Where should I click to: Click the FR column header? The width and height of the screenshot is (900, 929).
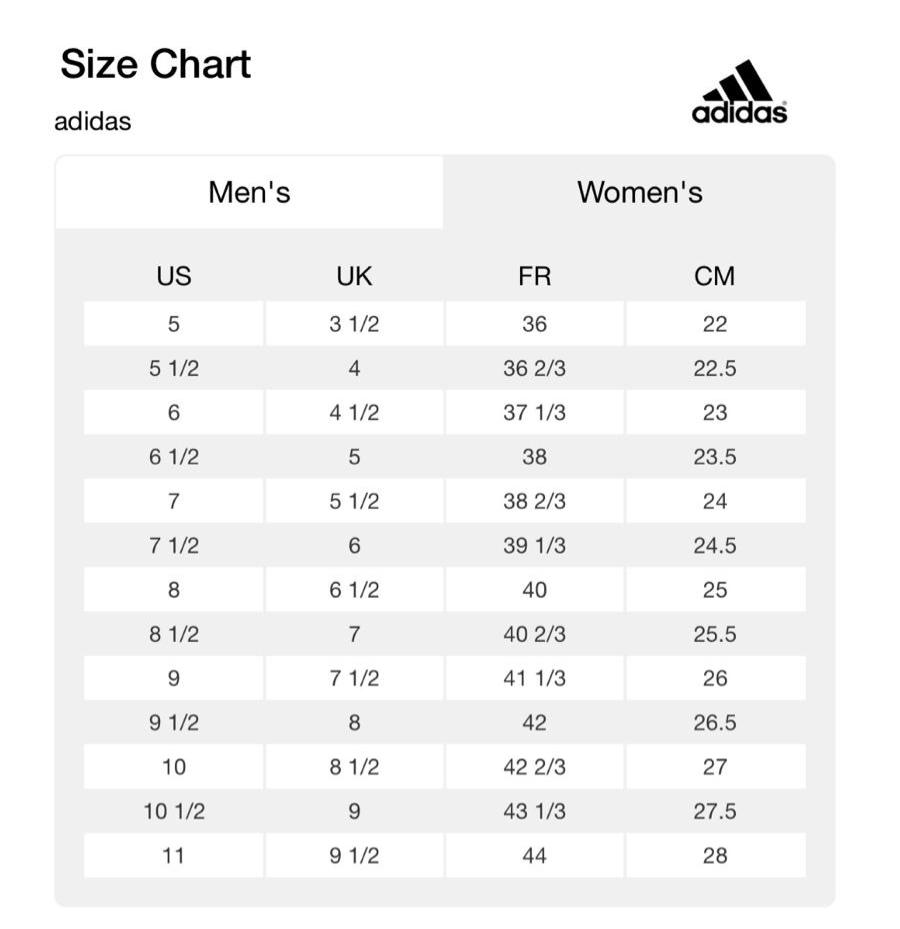534,276
